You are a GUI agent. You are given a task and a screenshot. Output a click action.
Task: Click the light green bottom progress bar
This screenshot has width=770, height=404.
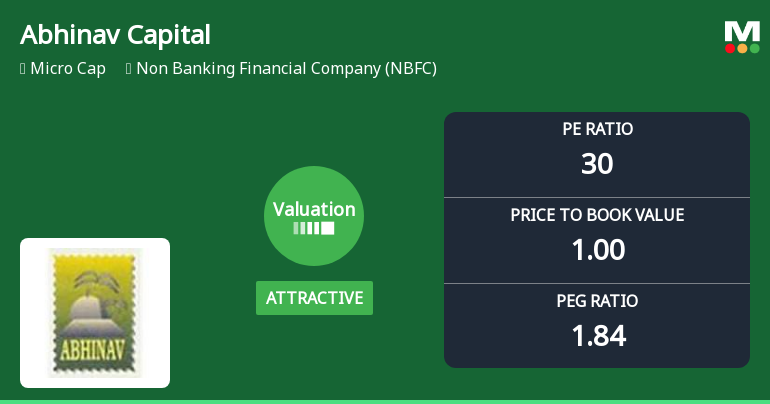385,402
